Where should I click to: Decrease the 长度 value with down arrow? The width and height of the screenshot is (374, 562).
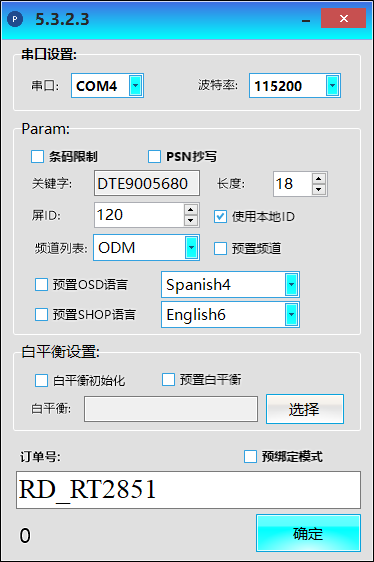(x=318, y=190)
